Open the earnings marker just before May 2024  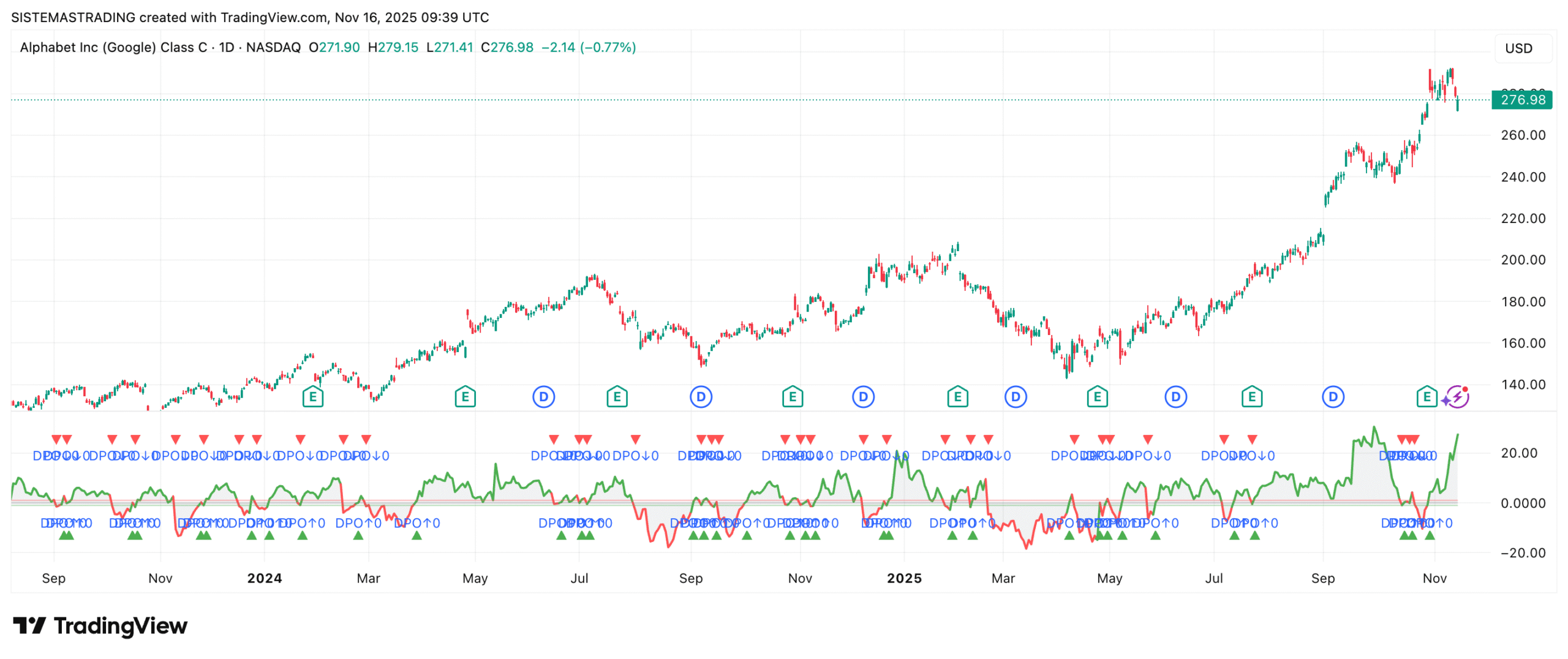[x=465, y=397]
